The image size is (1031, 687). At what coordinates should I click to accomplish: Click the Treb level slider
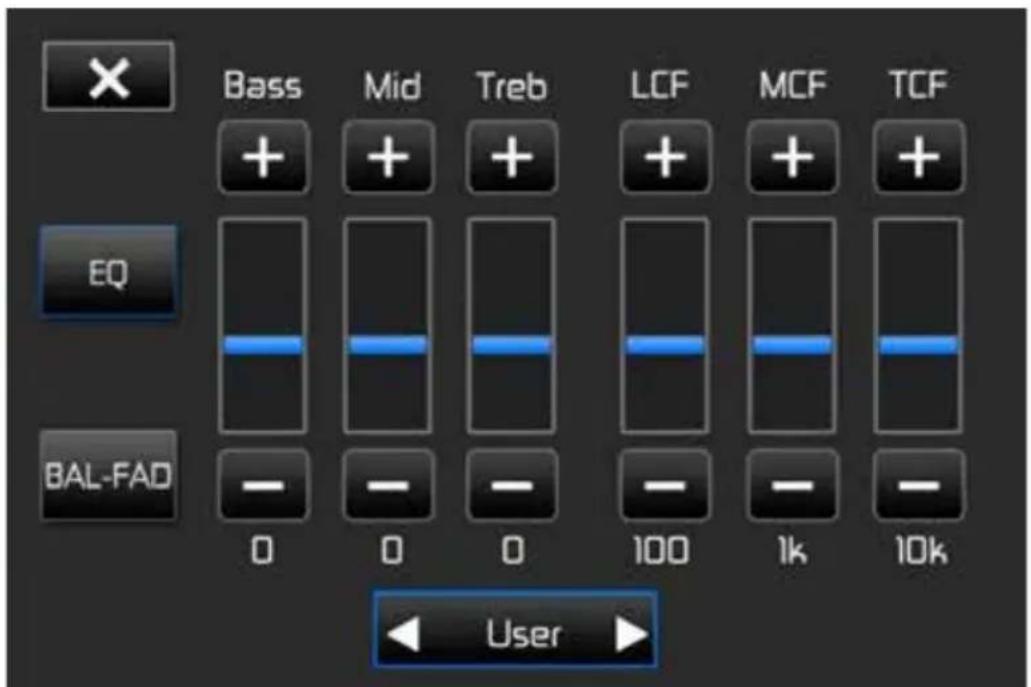tap(512, 325)
